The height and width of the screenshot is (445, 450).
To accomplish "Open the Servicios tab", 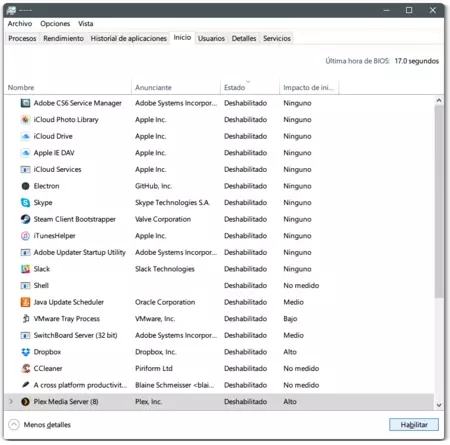I will (x=277, y=38).
